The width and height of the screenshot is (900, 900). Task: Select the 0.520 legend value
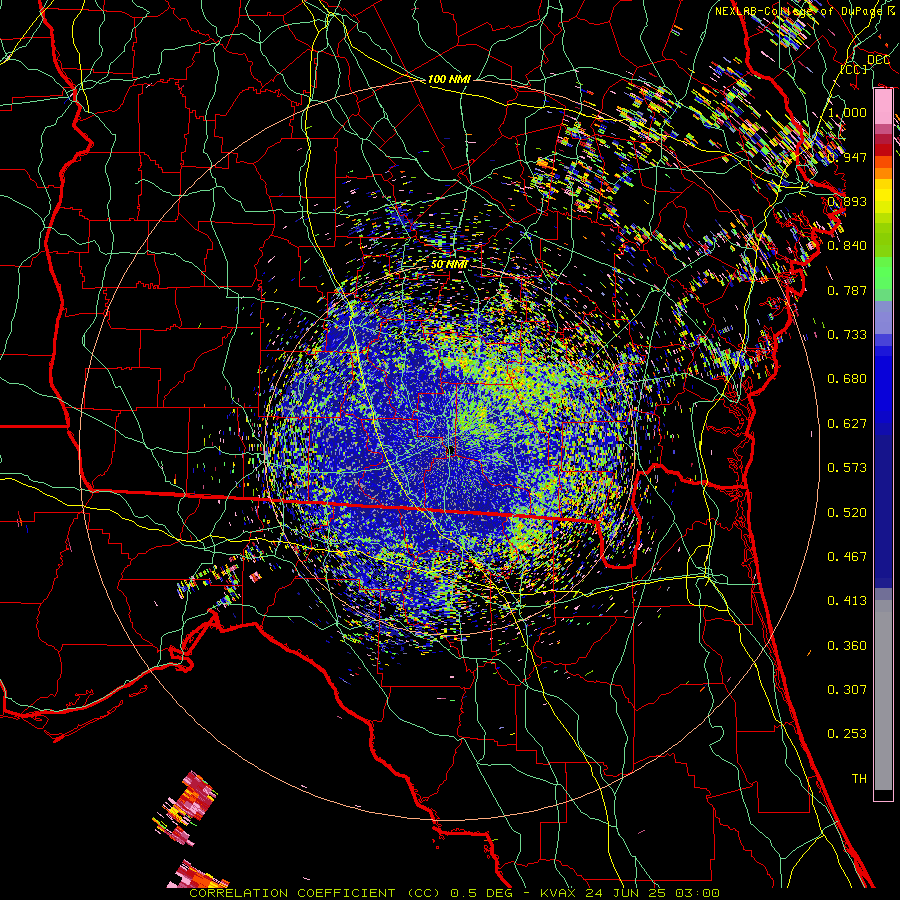[x=847, y=512]
